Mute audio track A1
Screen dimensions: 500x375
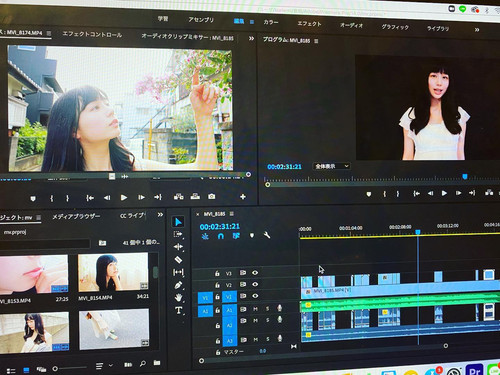click(255, 309)
